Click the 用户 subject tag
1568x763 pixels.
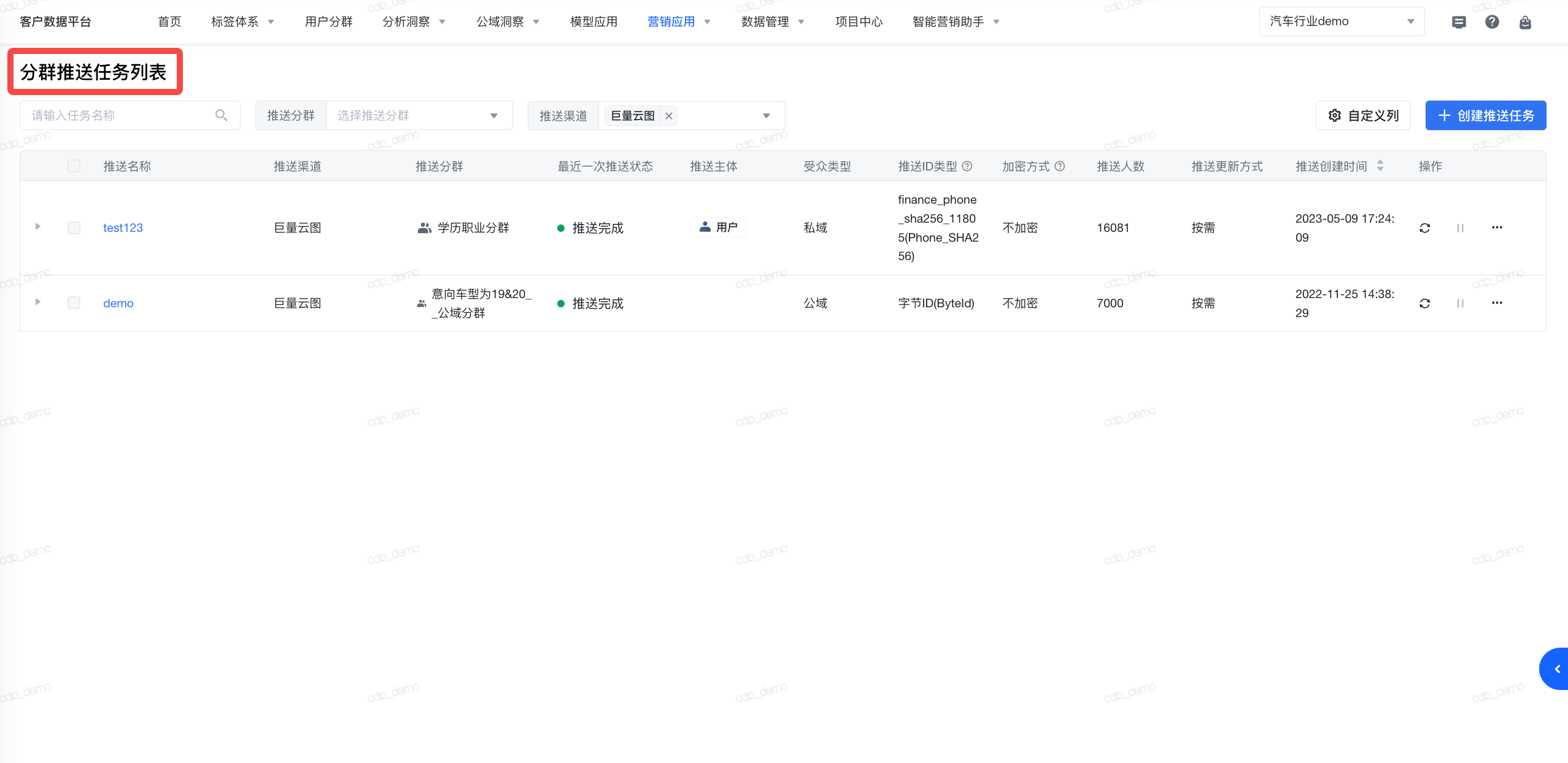point(718,228)
